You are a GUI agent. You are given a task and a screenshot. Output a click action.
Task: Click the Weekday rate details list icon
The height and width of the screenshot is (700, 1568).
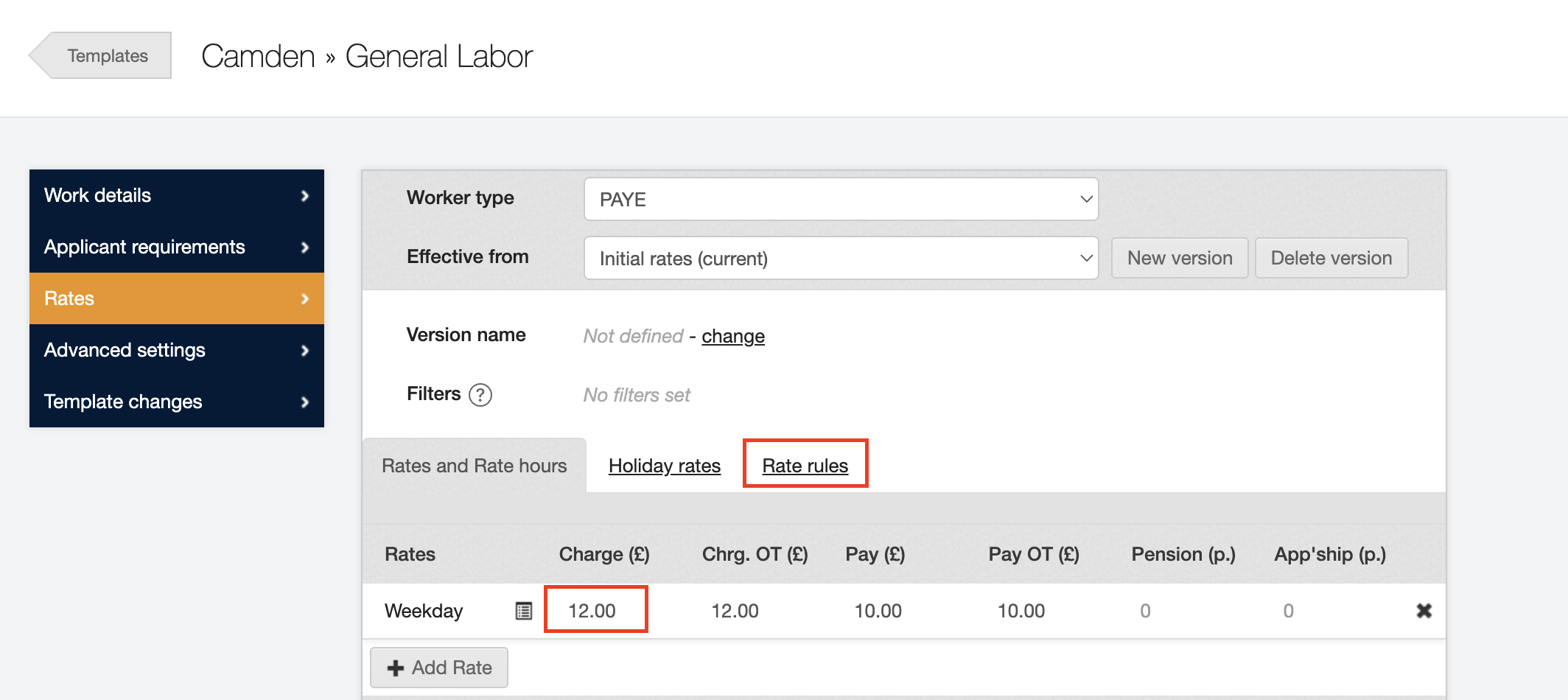click(523, 611)
